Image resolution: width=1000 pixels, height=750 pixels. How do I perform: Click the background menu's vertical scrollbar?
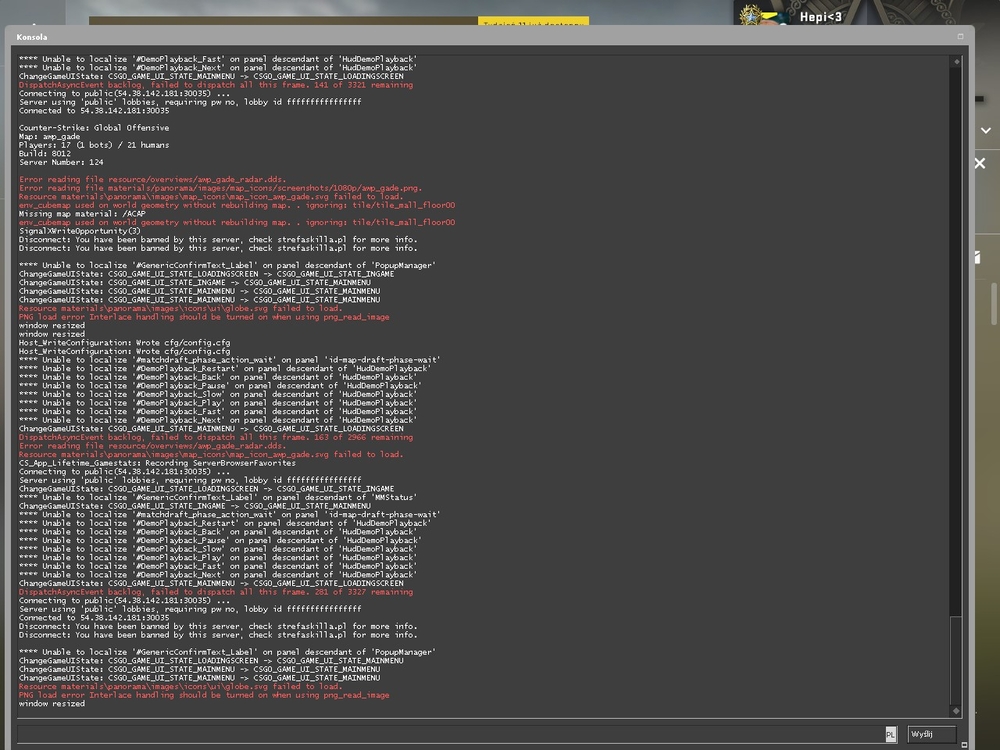click(x=994, y=304)
